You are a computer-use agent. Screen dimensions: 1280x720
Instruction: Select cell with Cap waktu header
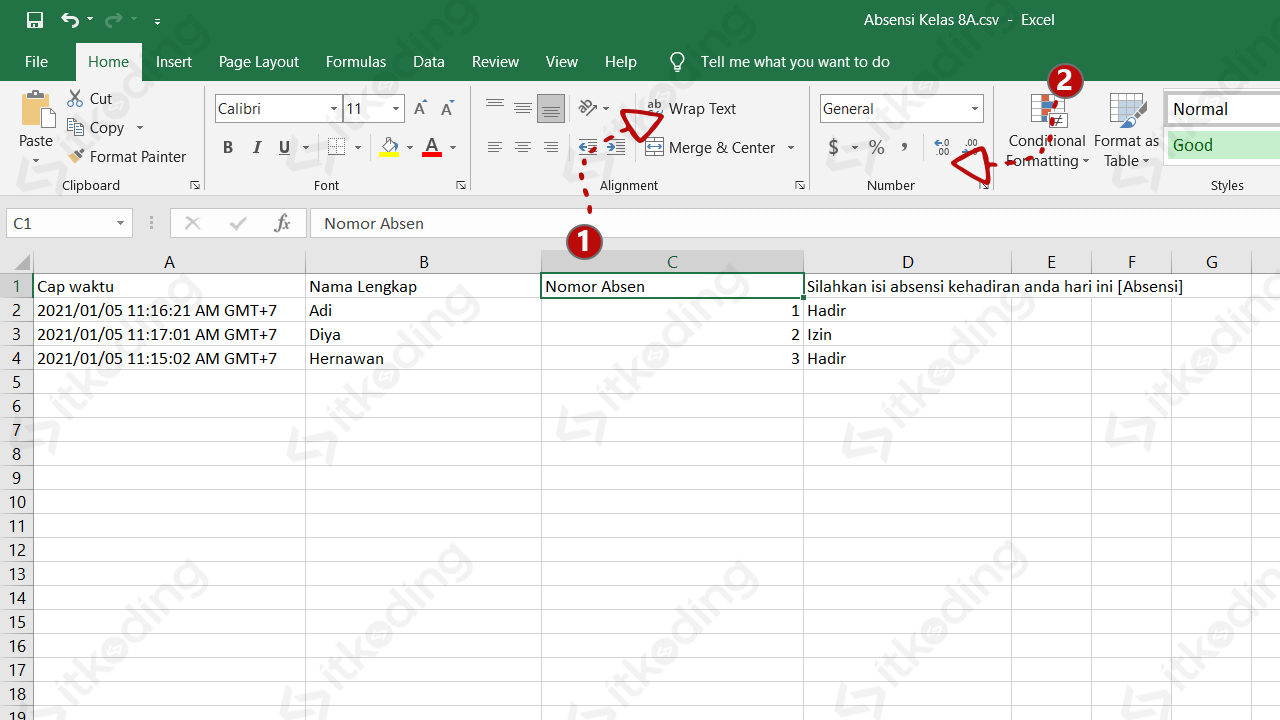pyautogui.click(x=169, y=286)
